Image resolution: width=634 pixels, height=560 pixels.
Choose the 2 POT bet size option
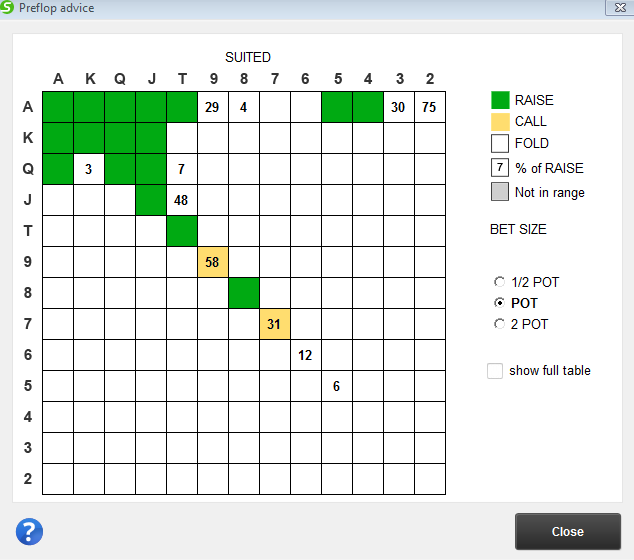[499, 324]
